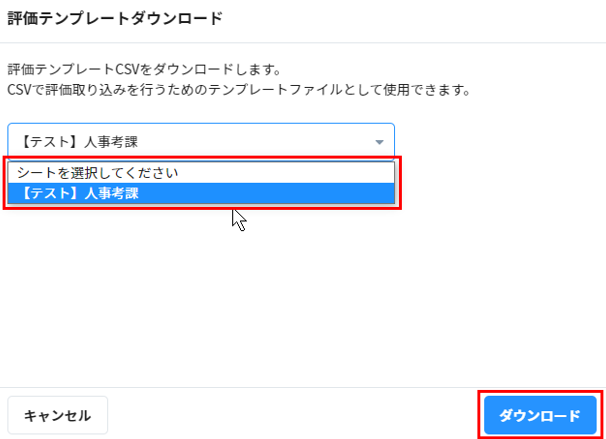This screenshot has height=439, width=606.
Task: Click the CSVで評価取り込み description text
Action: point(238,90)
